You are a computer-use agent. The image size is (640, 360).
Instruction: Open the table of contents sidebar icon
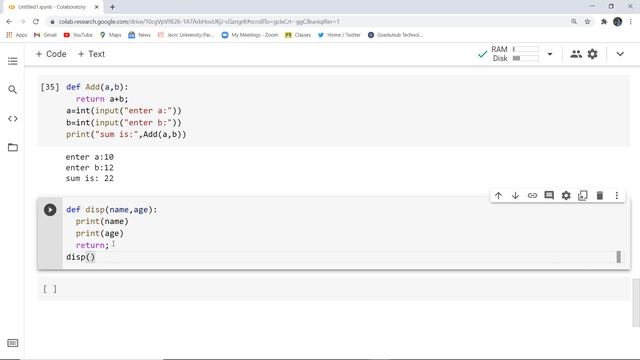(x=13, y=61)
